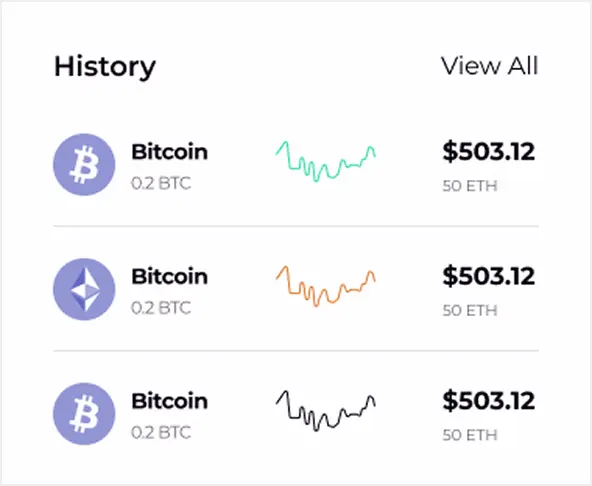Image resolution: width=592 pixels, height=486 pixels.
Task: Click the View All link
Action: pos(489,66)
